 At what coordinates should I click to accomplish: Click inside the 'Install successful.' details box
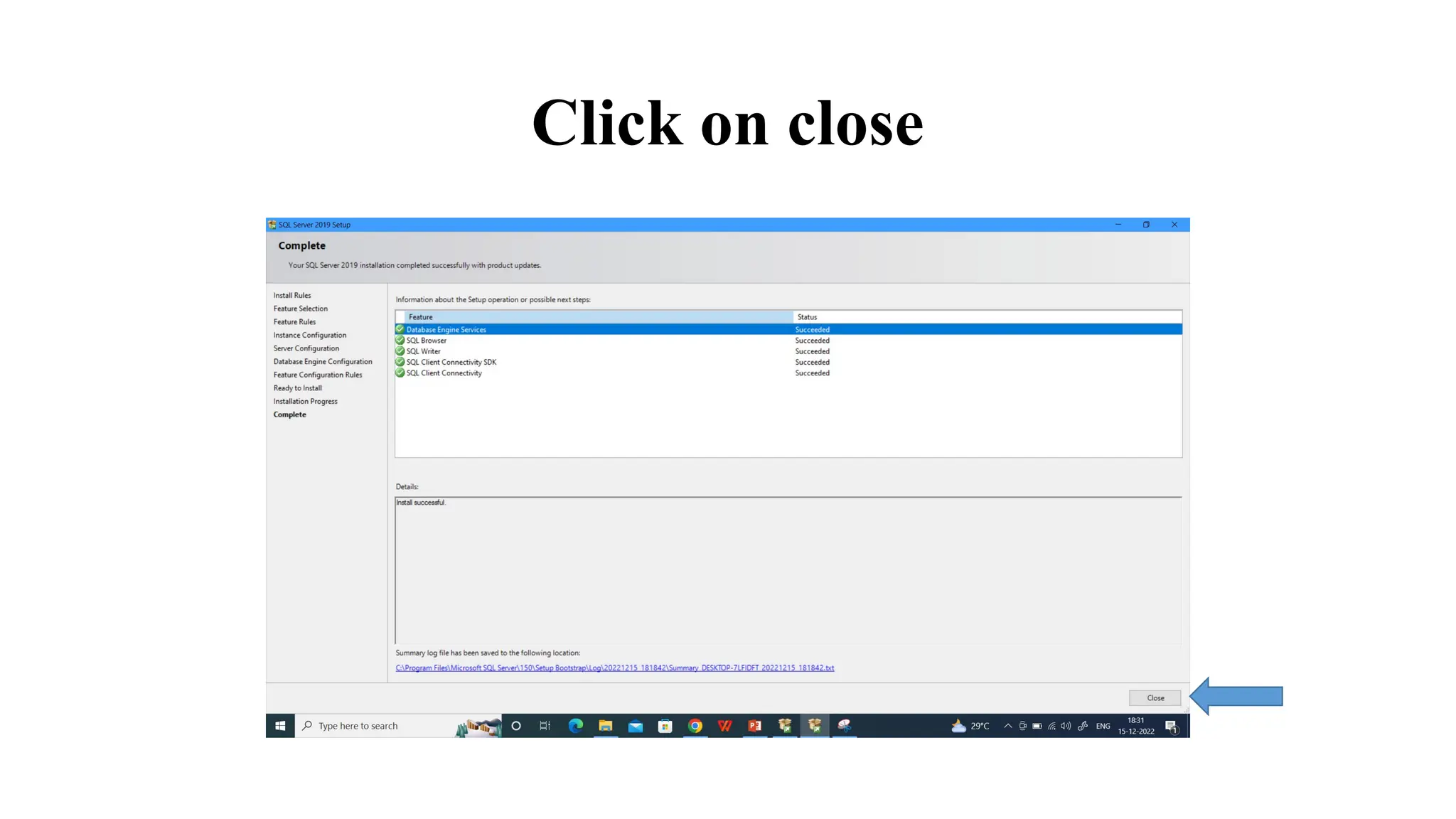[x=788, y=571]
